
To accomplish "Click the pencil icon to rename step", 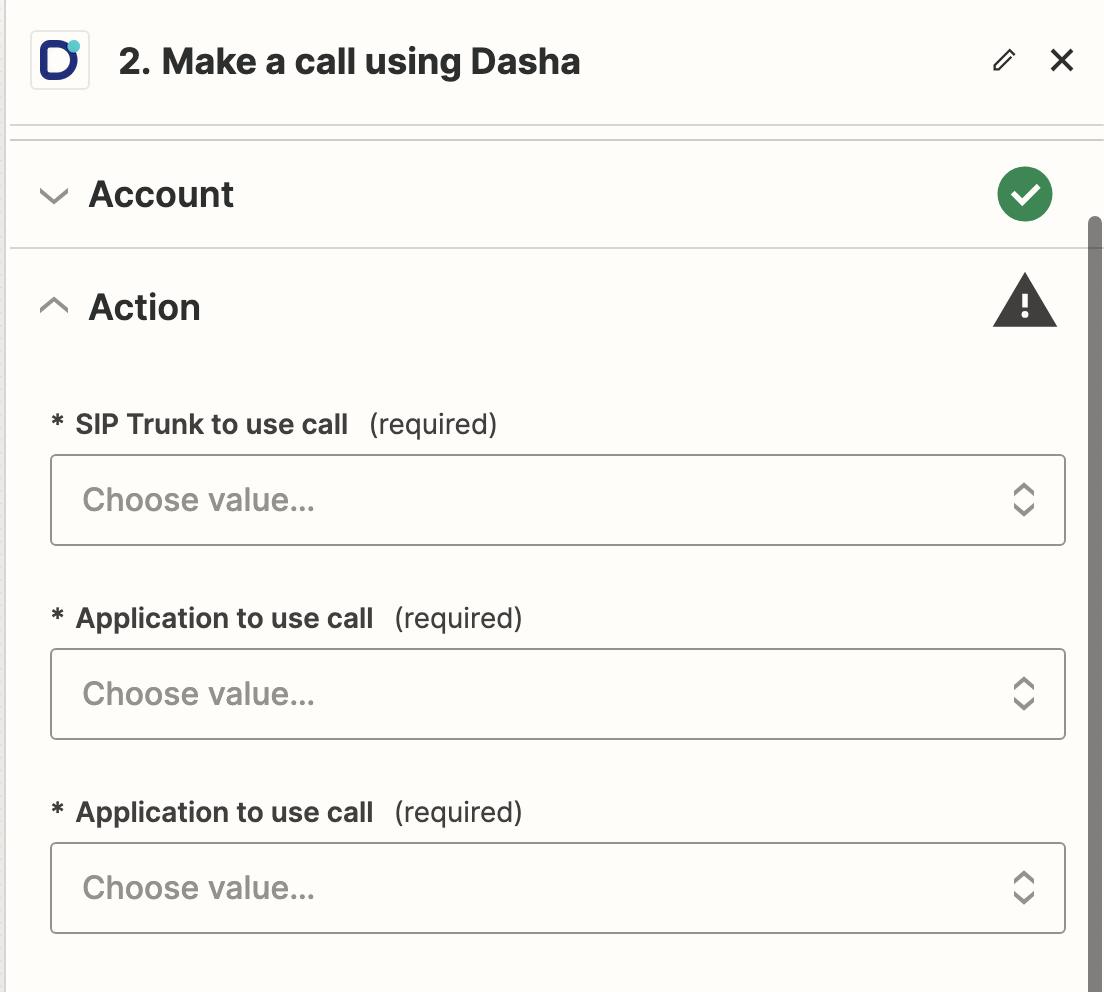I will coord(1003,61).
